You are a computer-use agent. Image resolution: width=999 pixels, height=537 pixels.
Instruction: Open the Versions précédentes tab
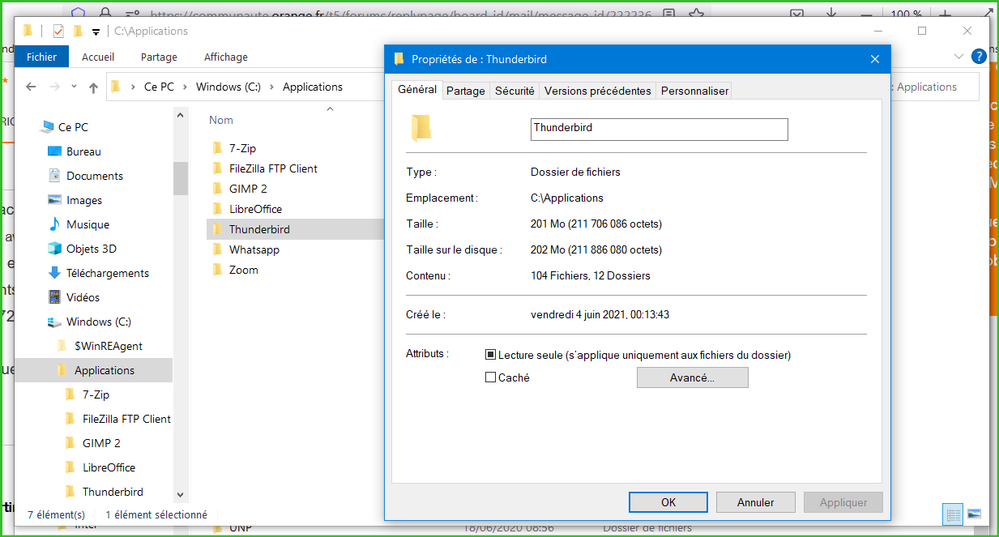click(598, 91)
